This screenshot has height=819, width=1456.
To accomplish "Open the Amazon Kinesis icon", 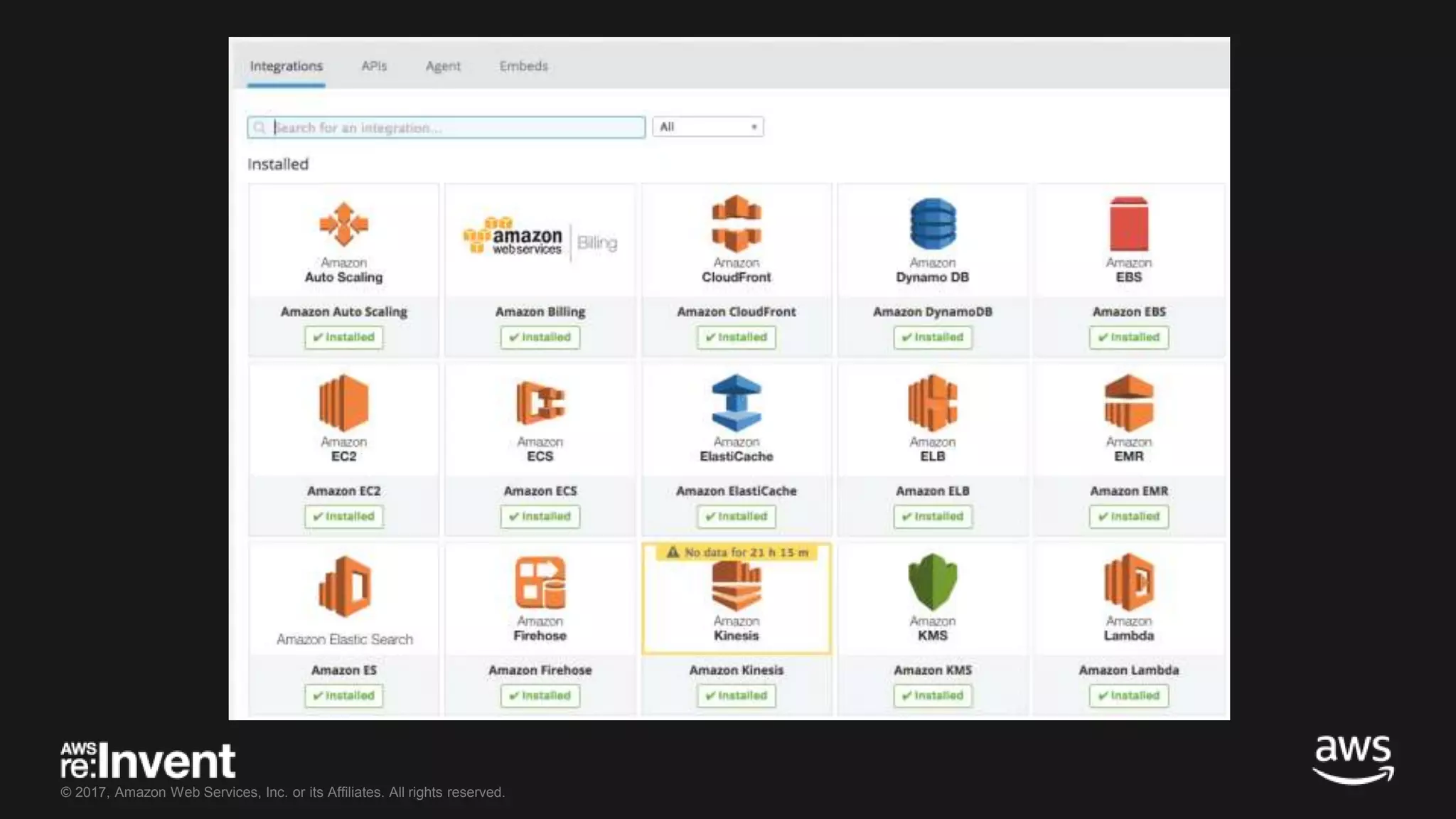I will point(737,587).
